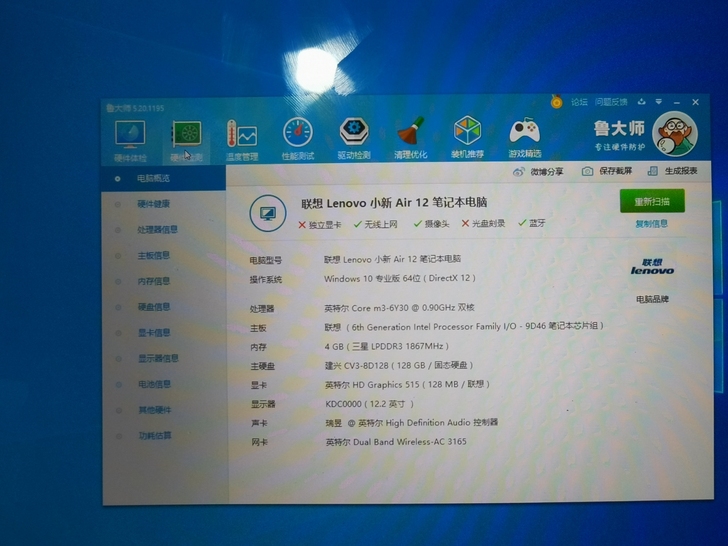Click the HD Graphics 515 graphics value

(x=407, y=384)
